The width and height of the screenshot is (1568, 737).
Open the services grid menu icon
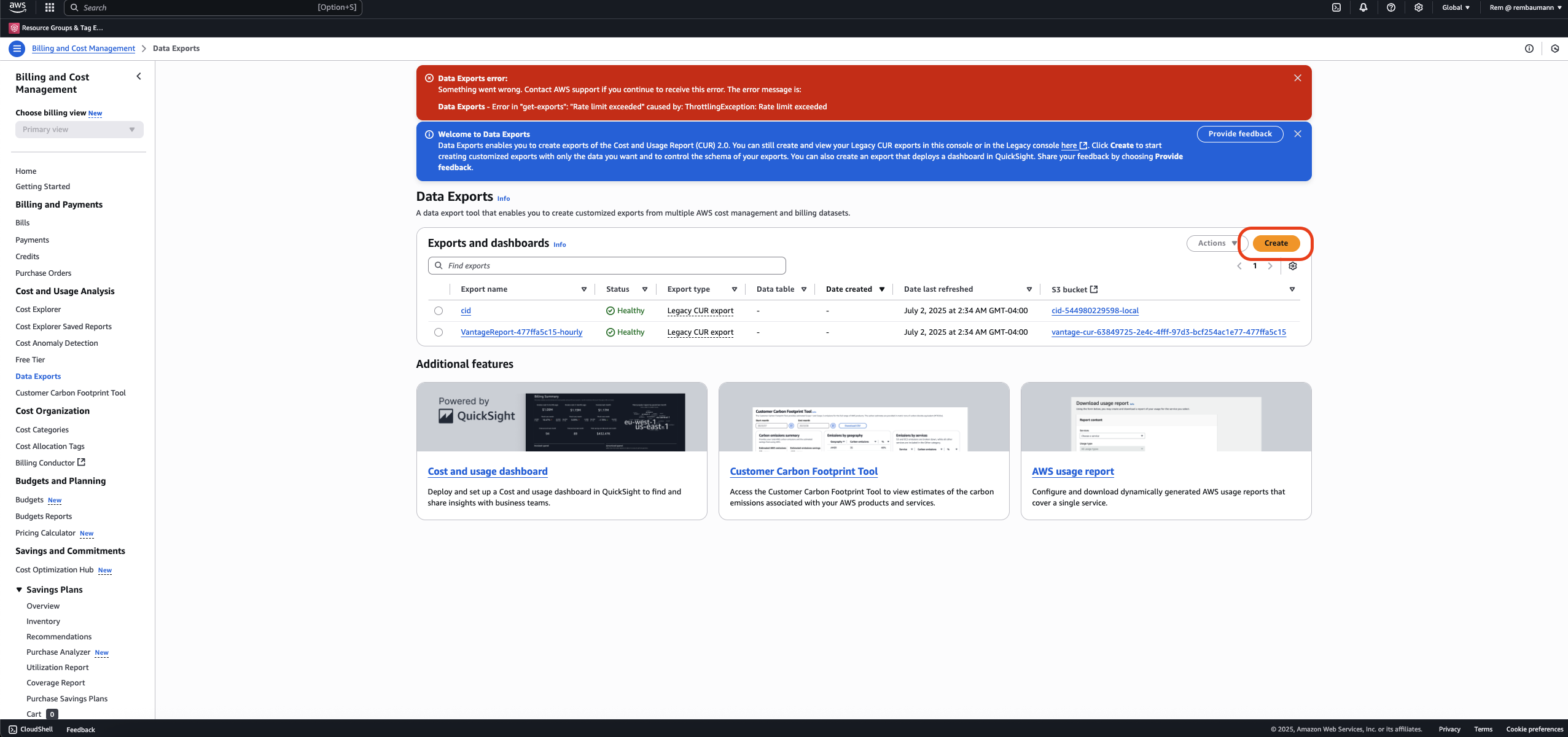(50, 7)
